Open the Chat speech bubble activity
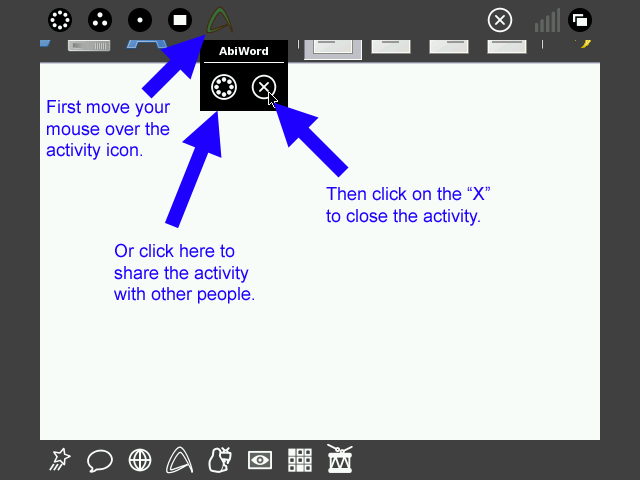Image resolution: width=640 pixels, height=480 pixels. pyautogui.click(x=100, y=460)
